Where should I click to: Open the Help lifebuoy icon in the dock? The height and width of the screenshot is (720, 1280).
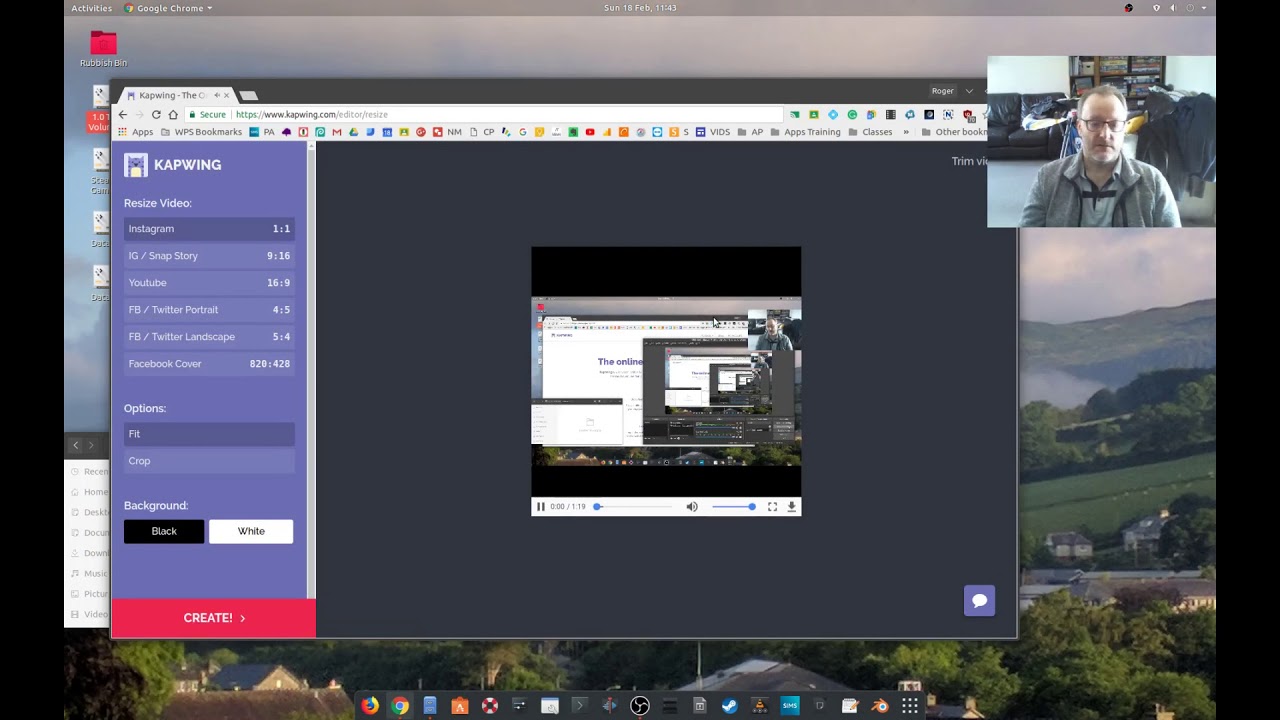(x=490, y=706)
